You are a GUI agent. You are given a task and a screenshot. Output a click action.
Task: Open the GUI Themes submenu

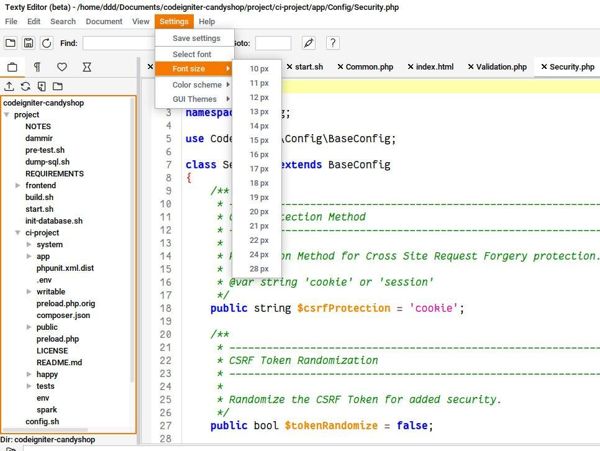pos(193,99)
